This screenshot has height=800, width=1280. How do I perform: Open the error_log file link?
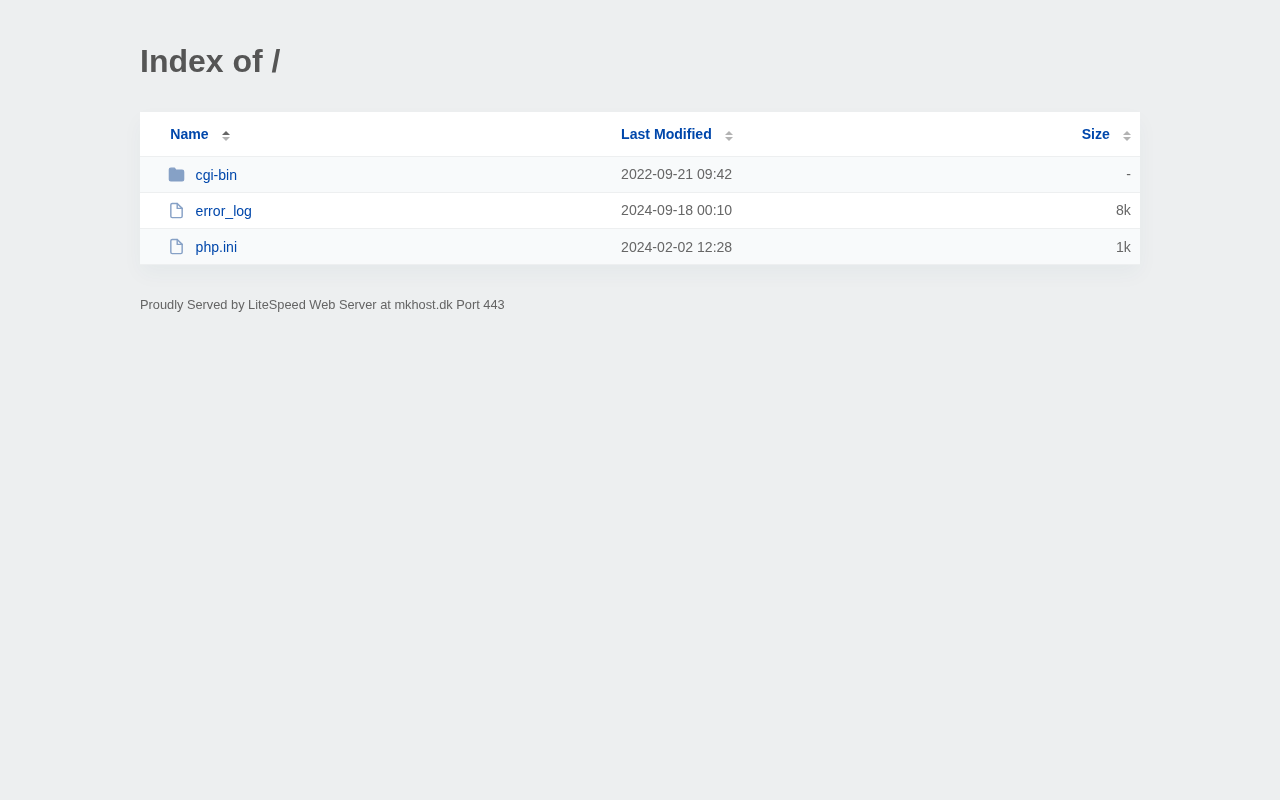pos(224,211)
